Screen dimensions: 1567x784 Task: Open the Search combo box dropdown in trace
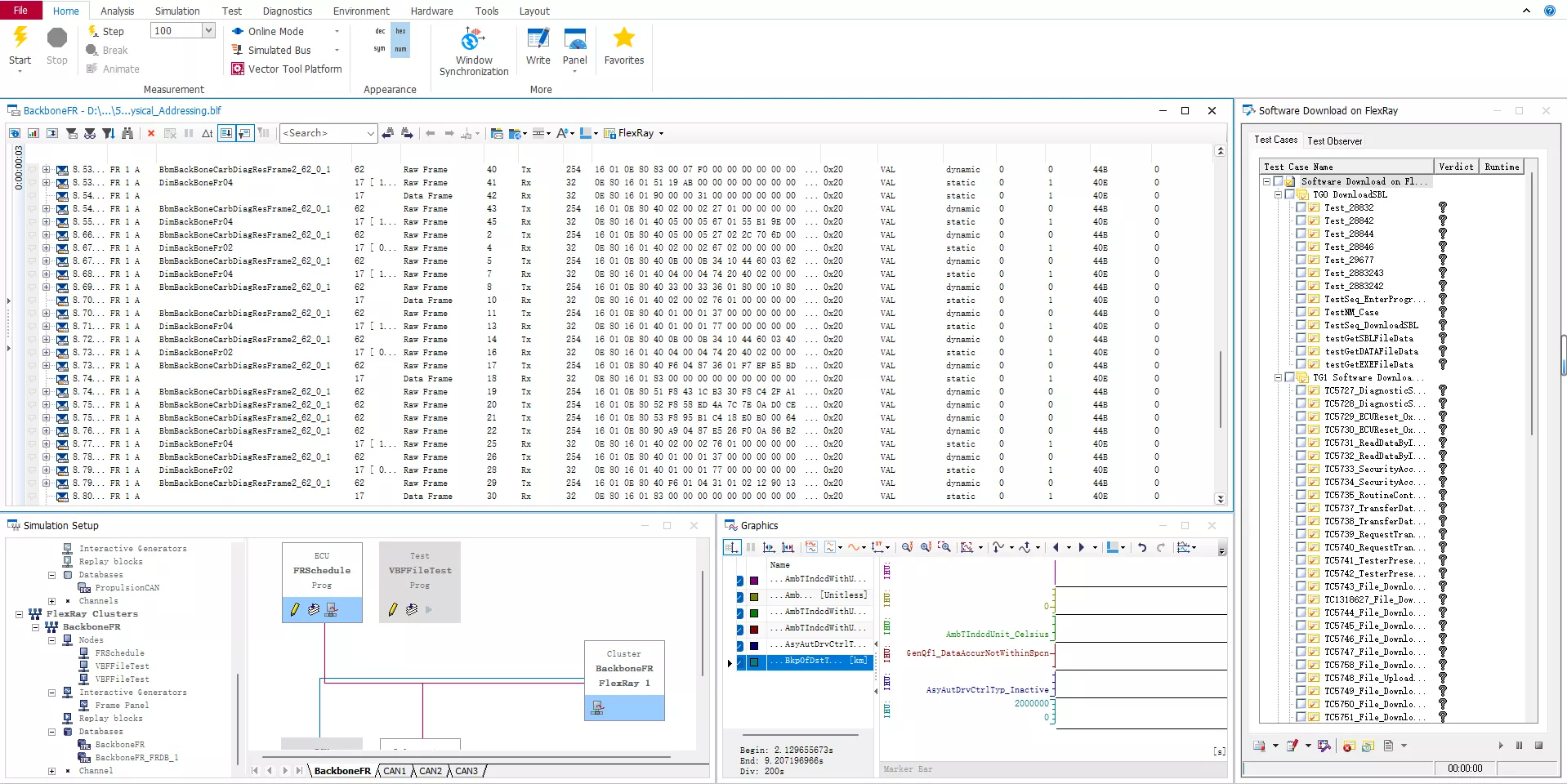(370, 133)
